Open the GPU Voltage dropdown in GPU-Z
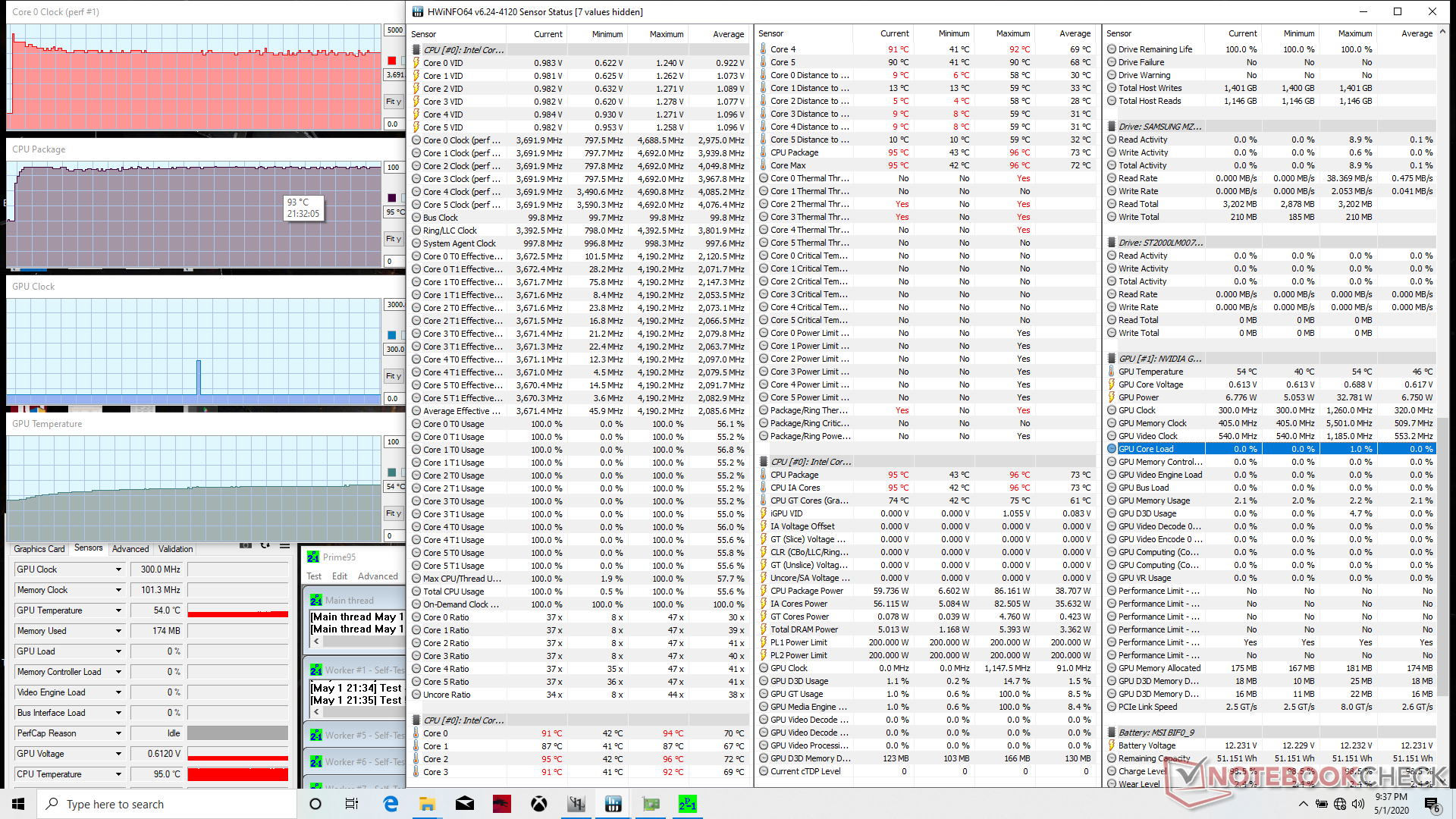 pyautogui.click(x=118, y=754)
